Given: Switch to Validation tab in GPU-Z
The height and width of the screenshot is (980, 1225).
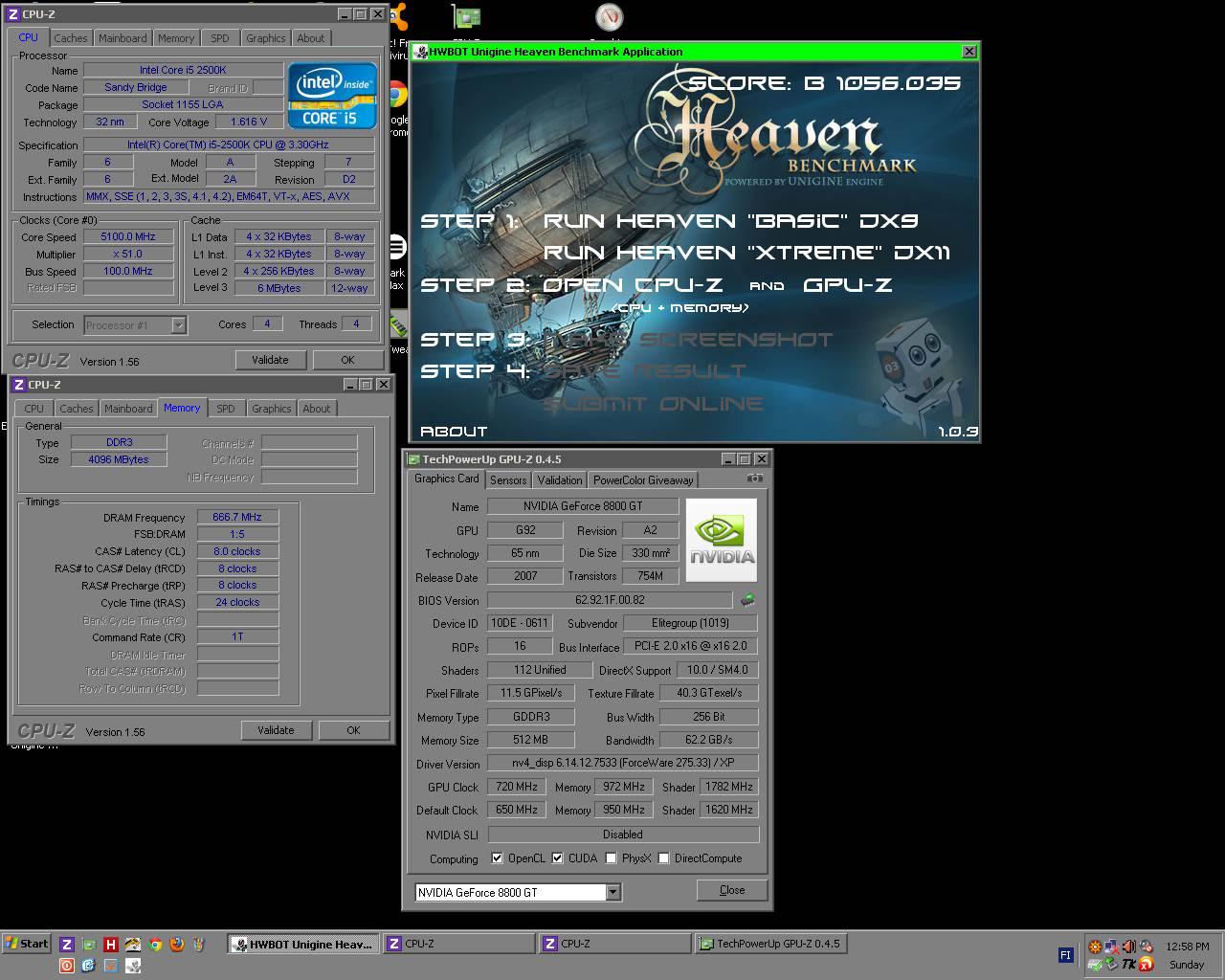Looking at the screenshot, I should click(559, 480).
